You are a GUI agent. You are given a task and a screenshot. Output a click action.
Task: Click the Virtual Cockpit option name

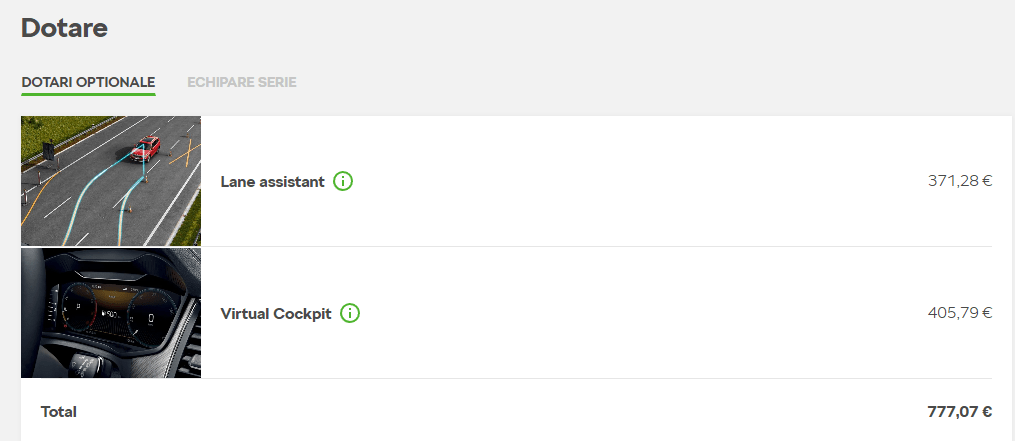tap(275, 314)
